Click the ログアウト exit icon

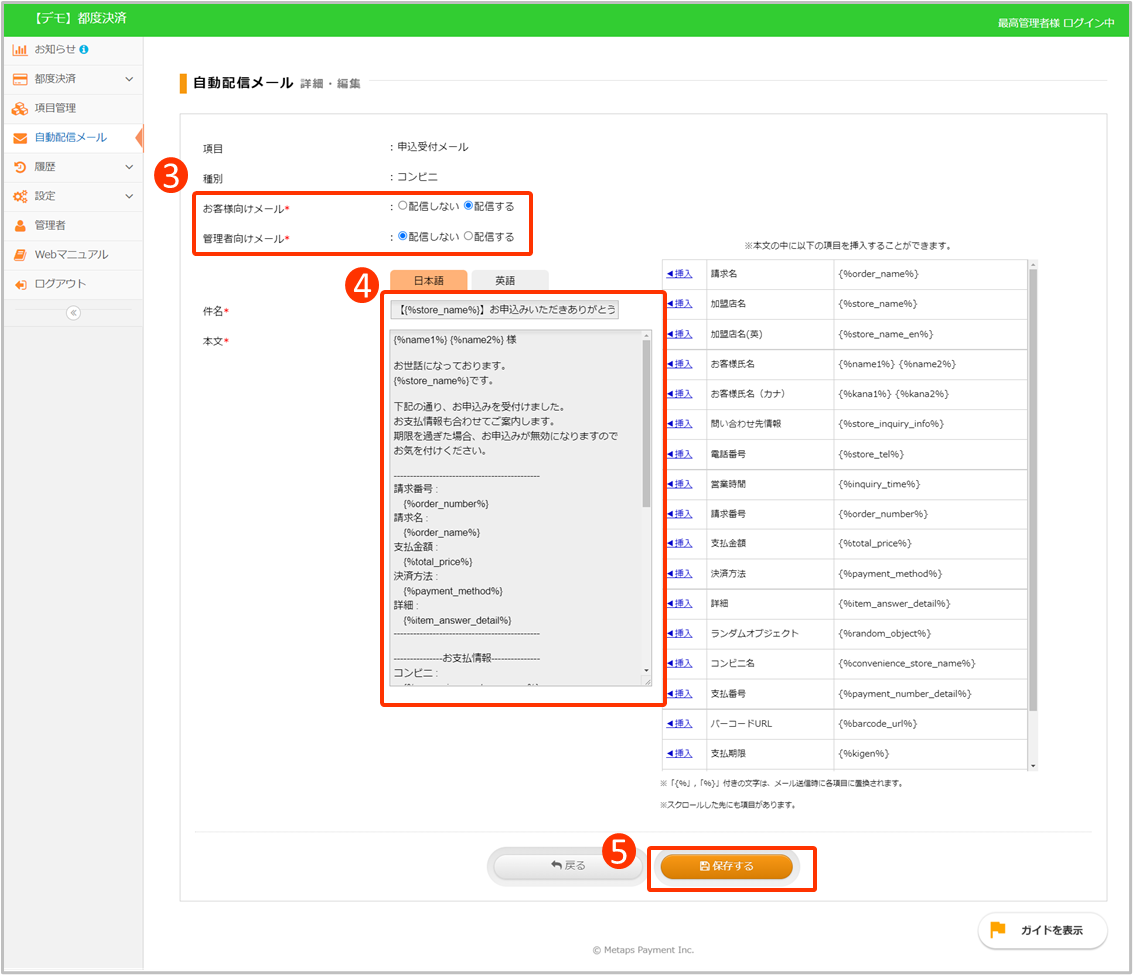[x=20, y=284]
